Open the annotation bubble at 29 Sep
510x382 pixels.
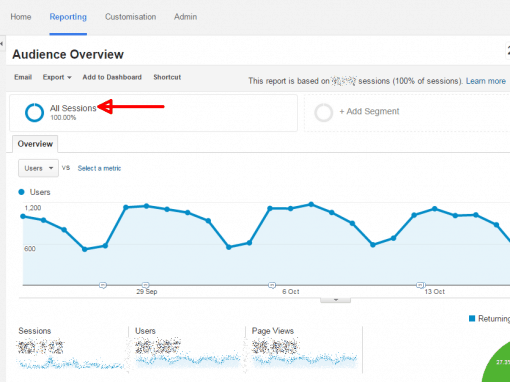(x=145, y=285)
